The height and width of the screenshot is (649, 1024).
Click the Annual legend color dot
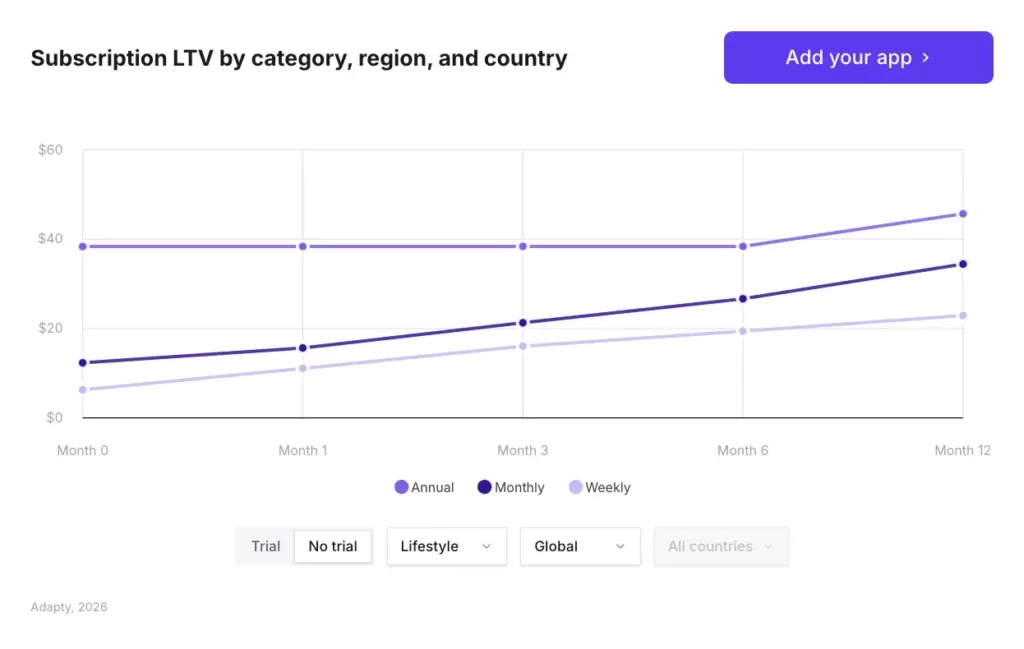pyautogui.click(x=400, y=487)
